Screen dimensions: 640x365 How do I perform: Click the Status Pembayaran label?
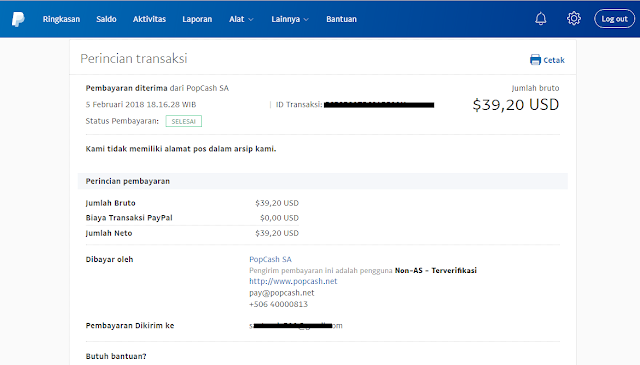pyautogui.click(x=122, y=121)
